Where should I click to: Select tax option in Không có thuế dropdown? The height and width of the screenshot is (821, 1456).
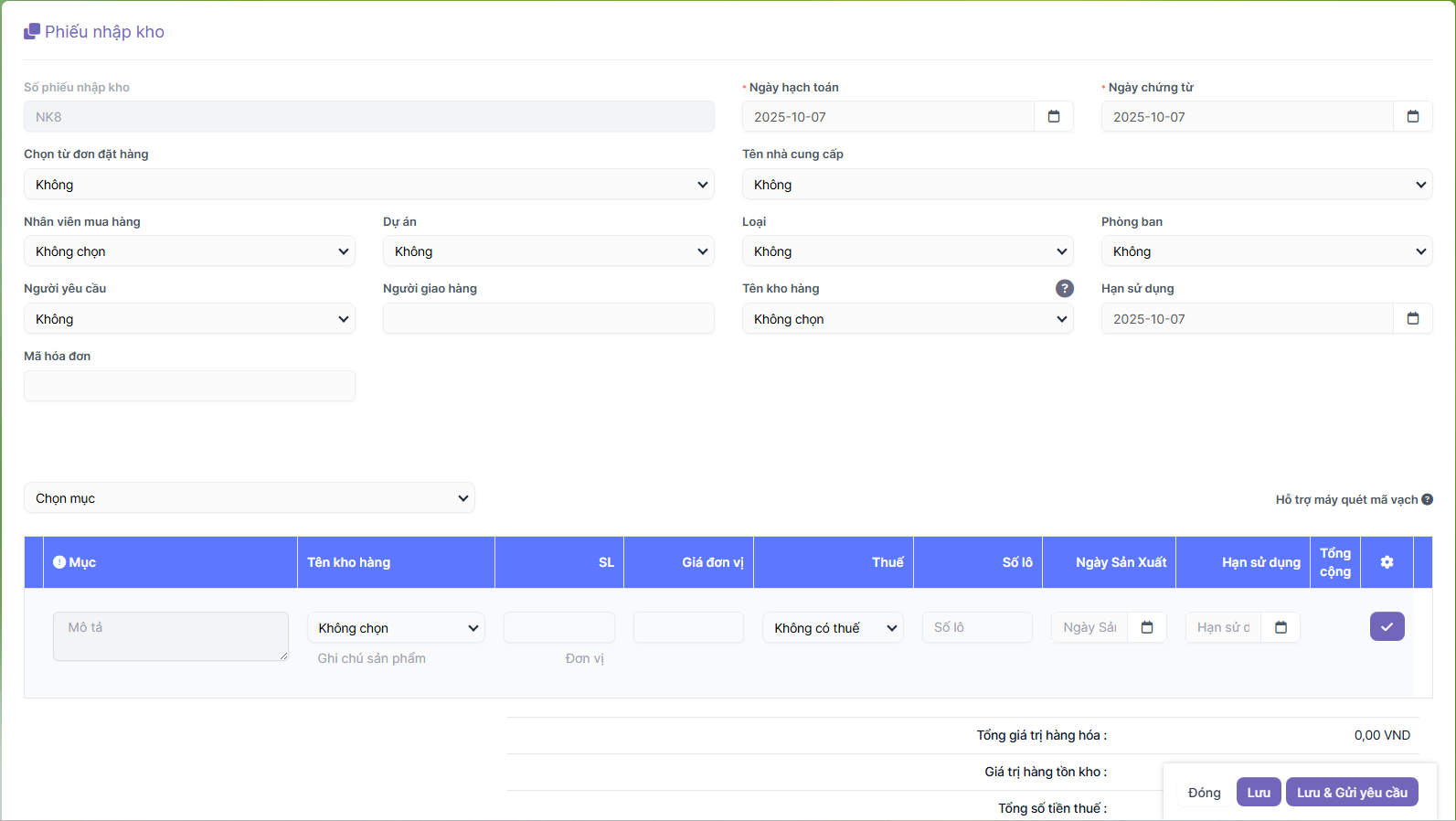[x=833, y=628]
